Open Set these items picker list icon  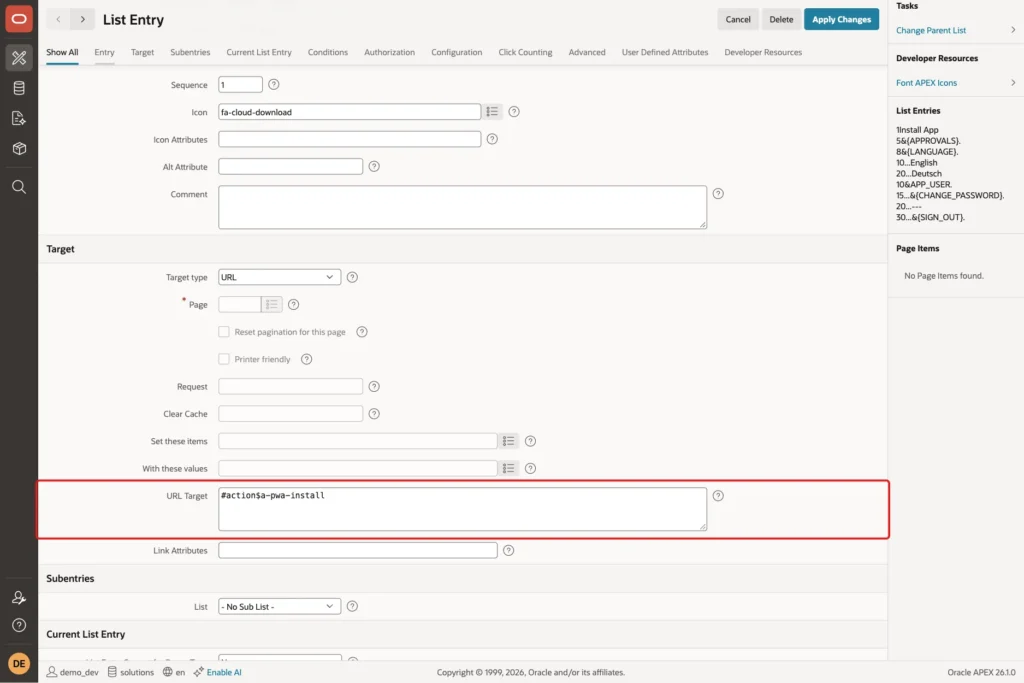pyautogui.click(x=508, y=441)
